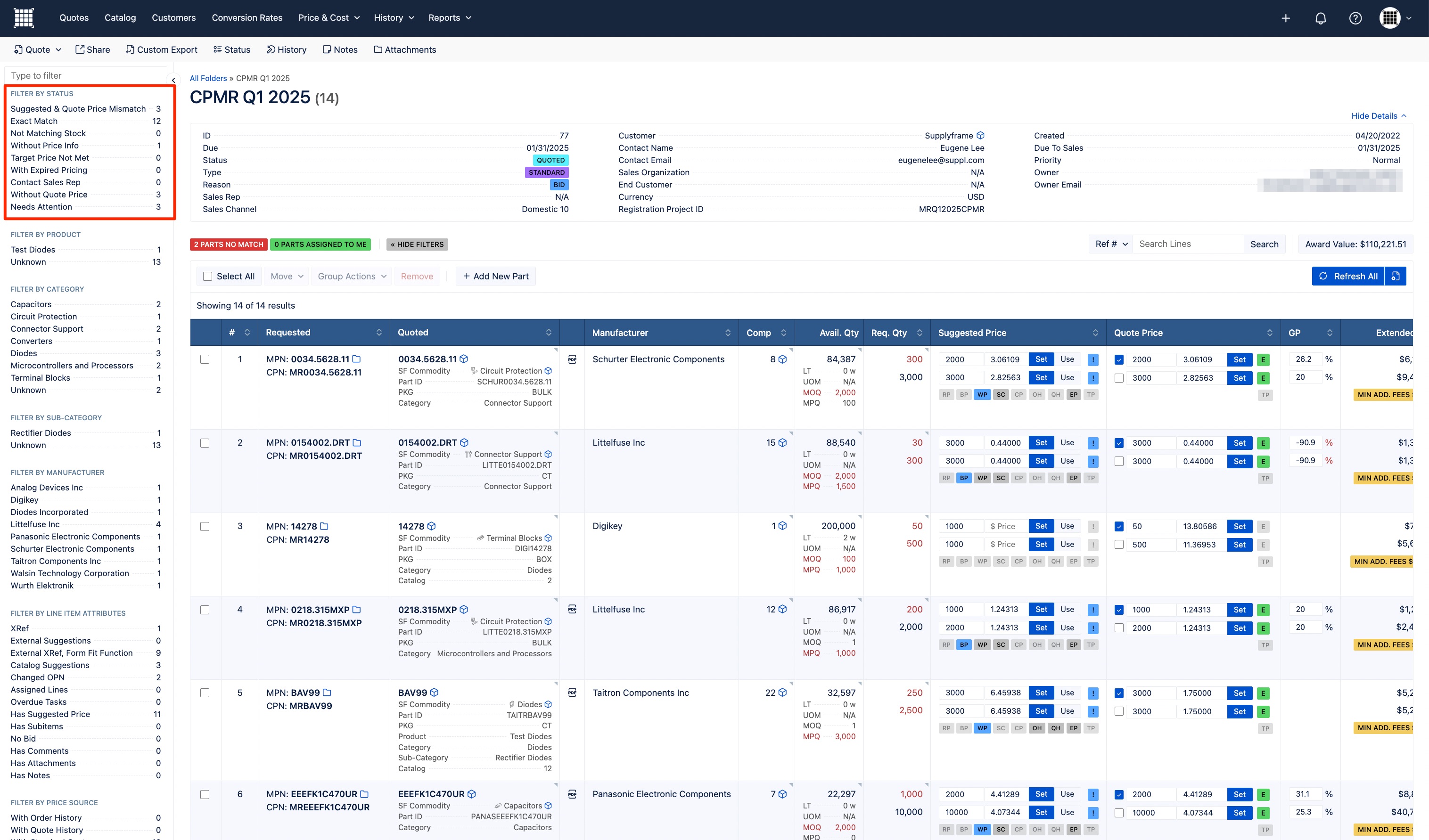Open the Ref # search field selector
Viewport: 1429px width, 840px height.
pos(1111,244)
